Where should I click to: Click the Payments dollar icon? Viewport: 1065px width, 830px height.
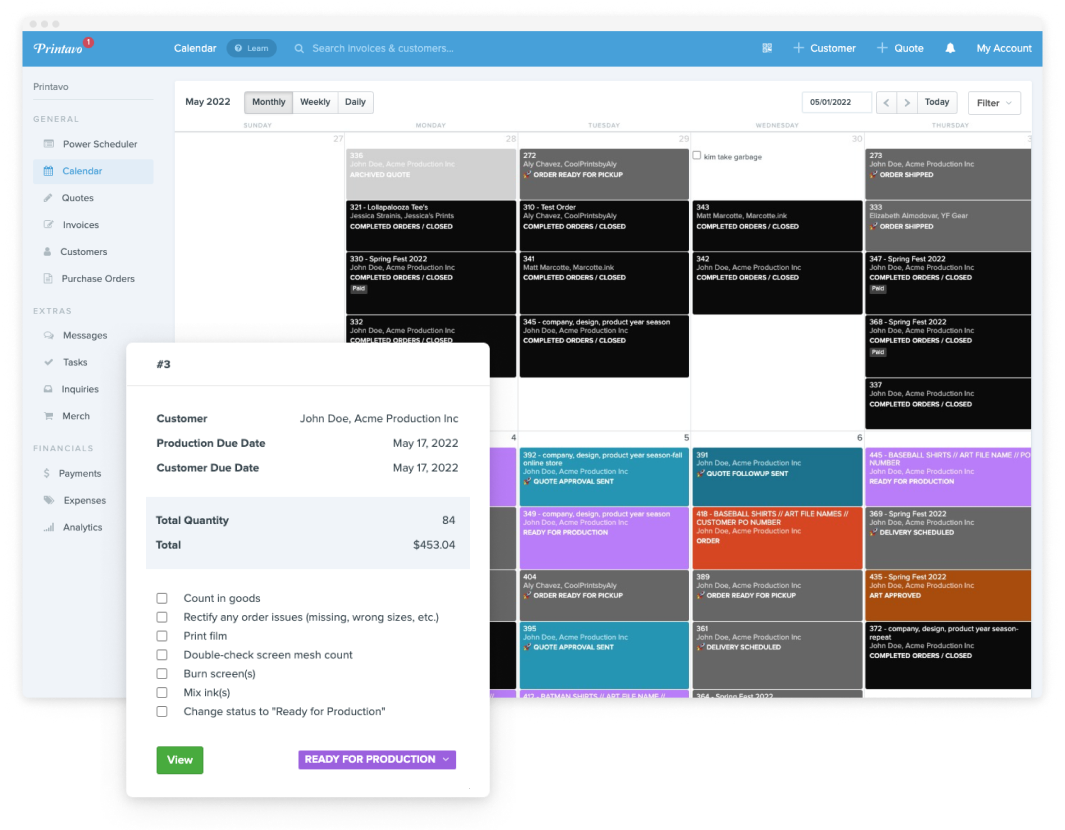[46, 473]
